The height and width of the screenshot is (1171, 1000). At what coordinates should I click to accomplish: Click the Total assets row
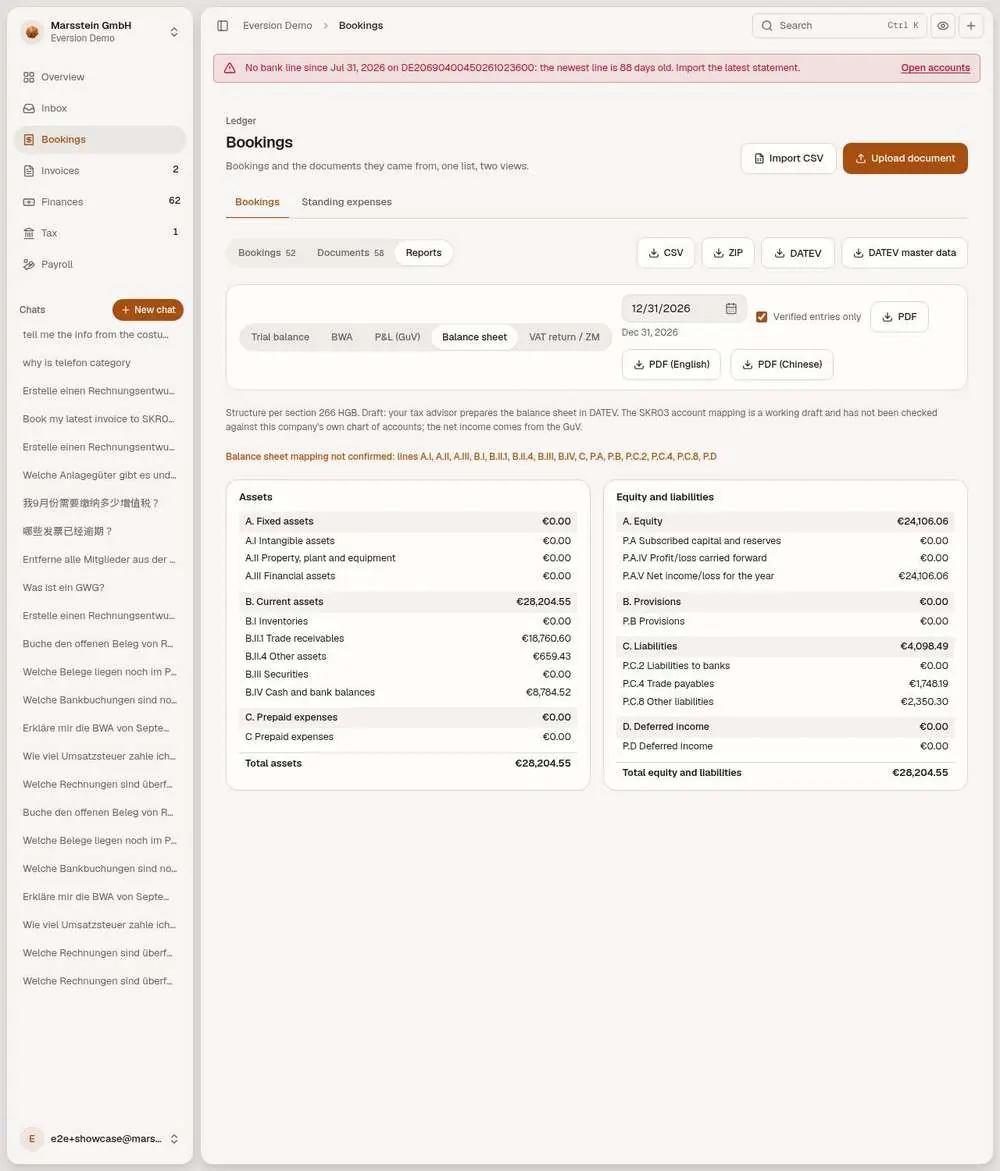coord(408,763)
